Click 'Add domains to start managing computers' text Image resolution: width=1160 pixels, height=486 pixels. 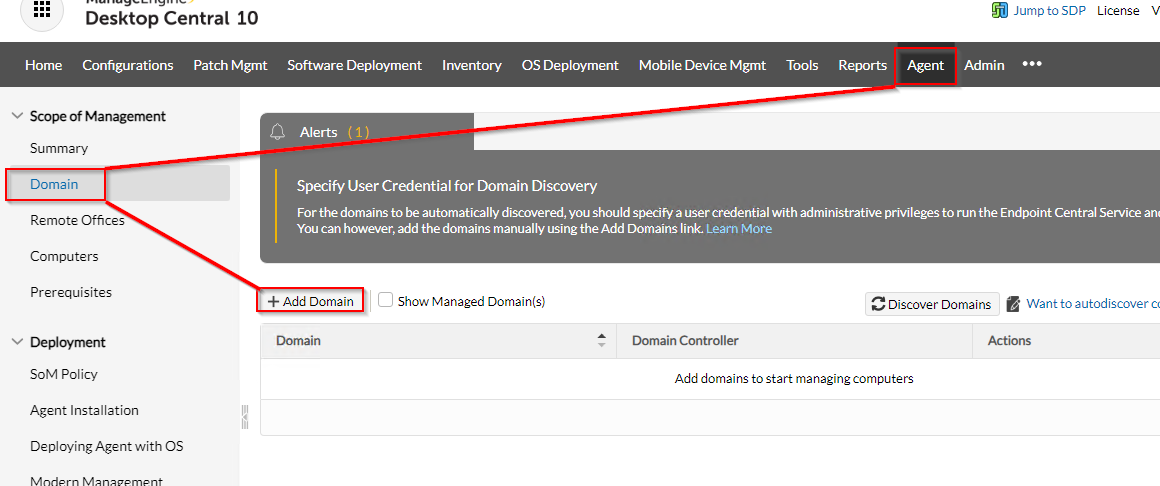coord(794,379)
